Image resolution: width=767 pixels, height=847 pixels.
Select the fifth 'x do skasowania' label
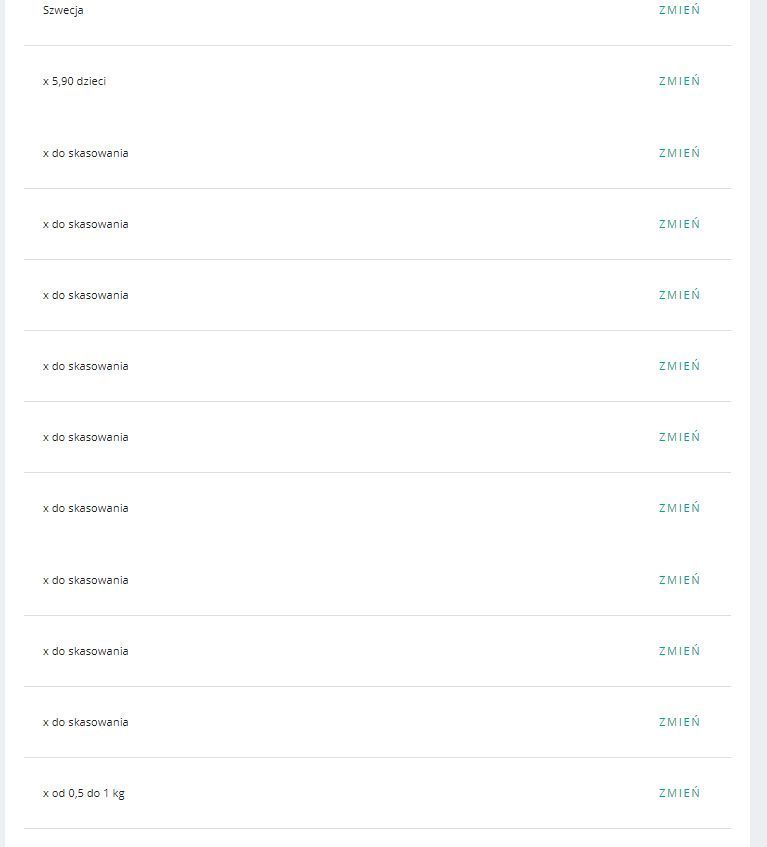tap(85, 437)
